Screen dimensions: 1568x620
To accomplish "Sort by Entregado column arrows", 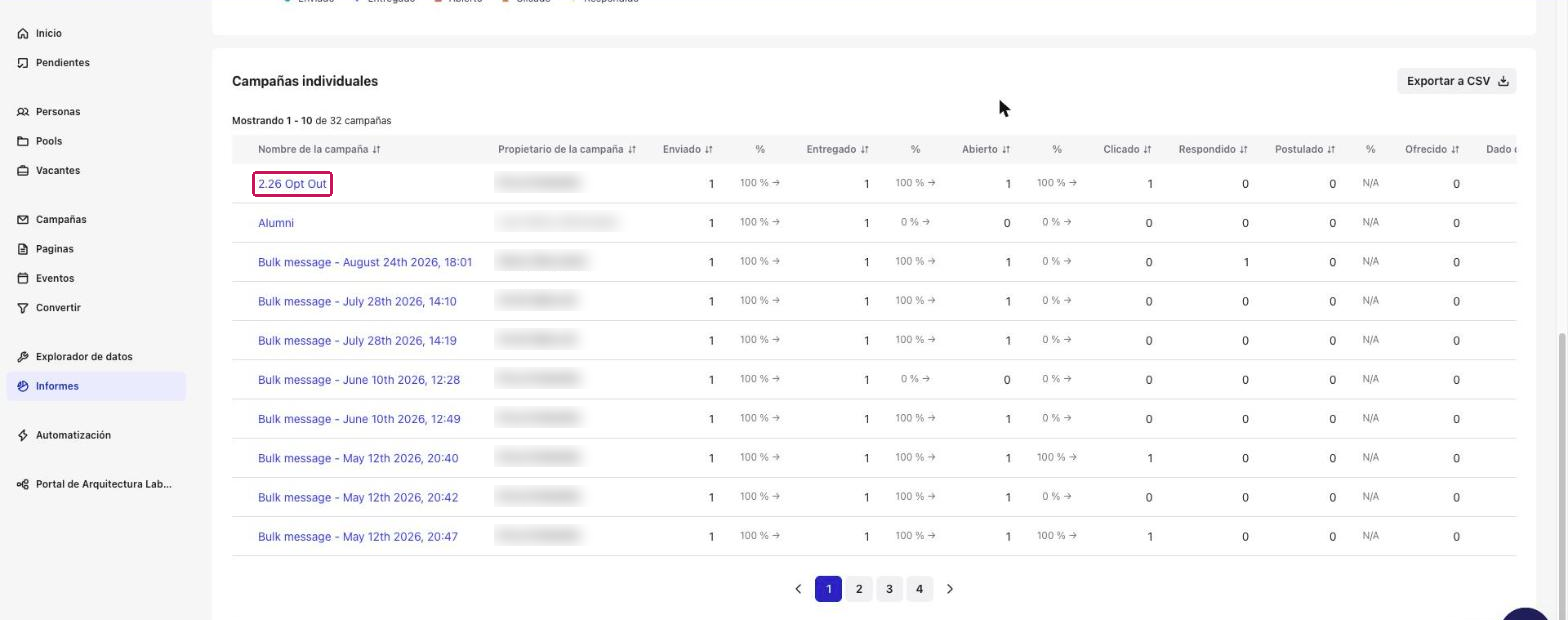I will [864, 150].
